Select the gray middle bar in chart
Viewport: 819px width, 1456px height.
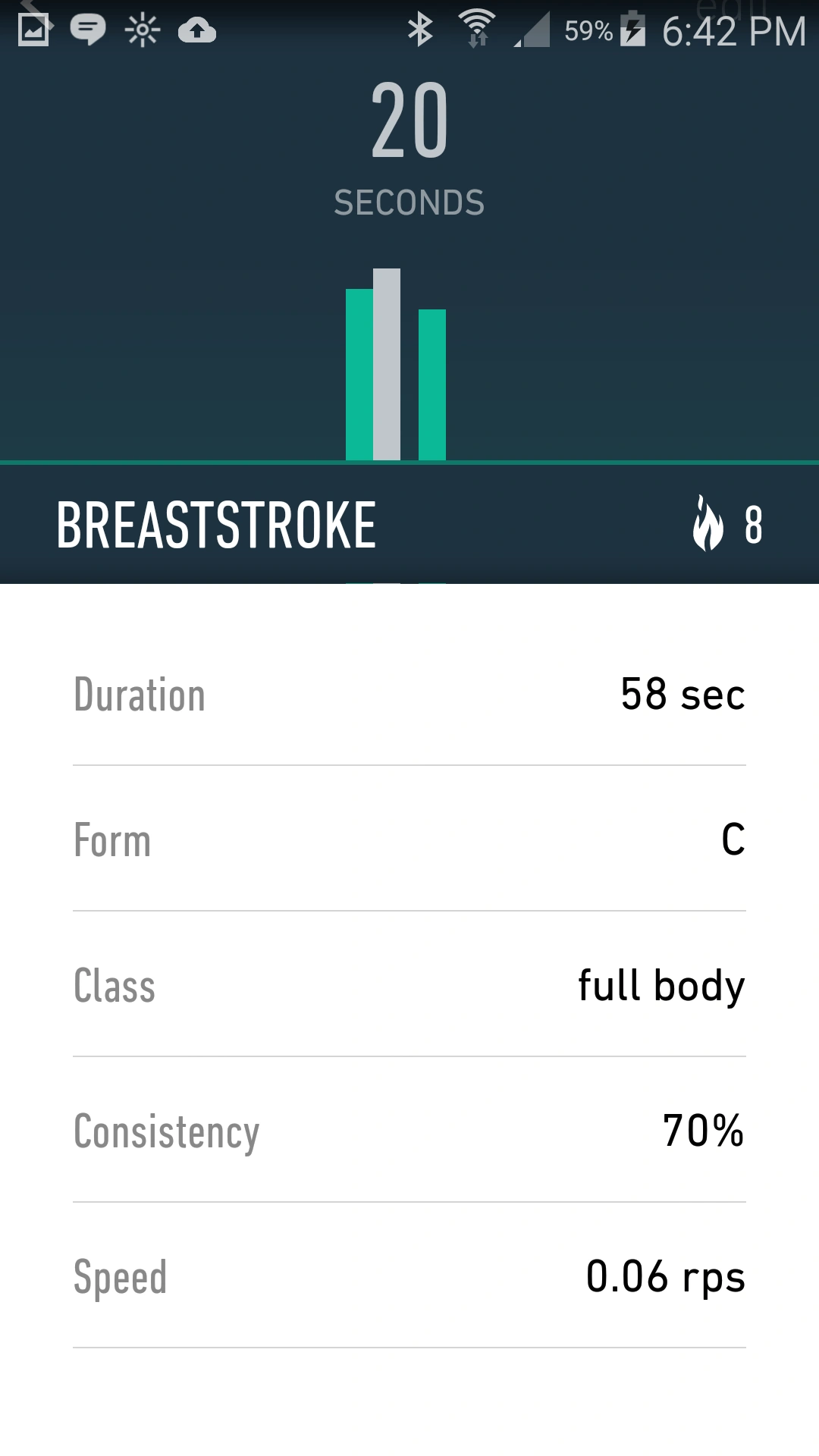[387, 365]
